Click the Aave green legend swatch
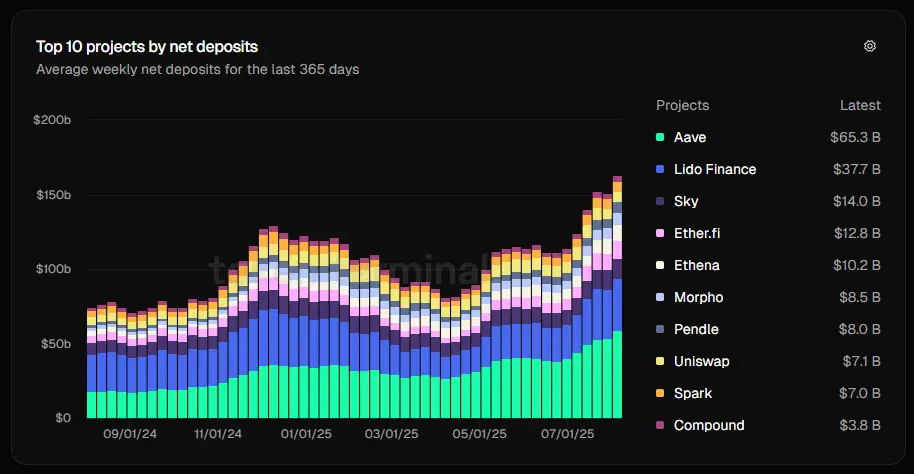Screen dimensions: 914x474 point(660,137)
